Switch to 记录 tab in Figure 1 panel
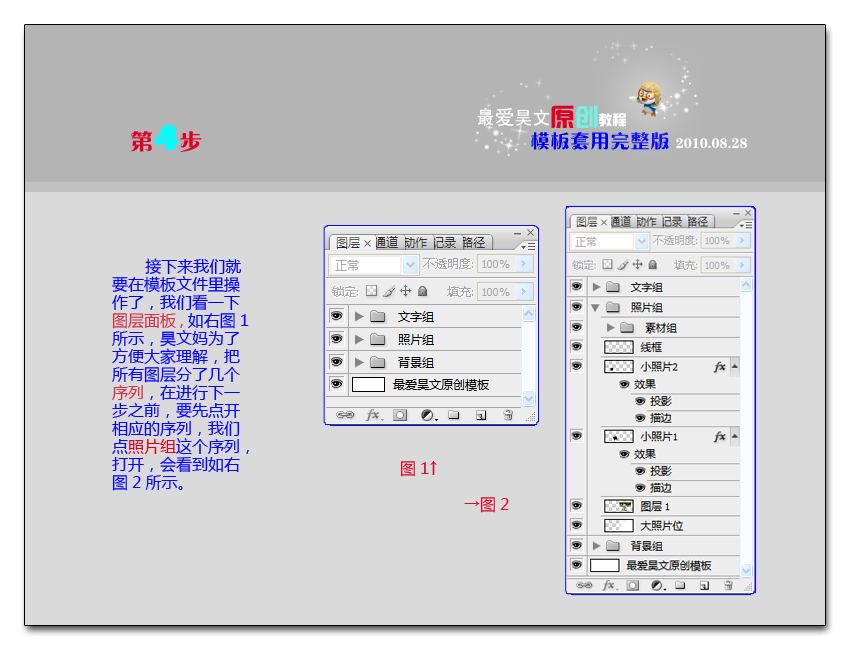The height and width of the screenshot is (650, 850). [445, 242]
